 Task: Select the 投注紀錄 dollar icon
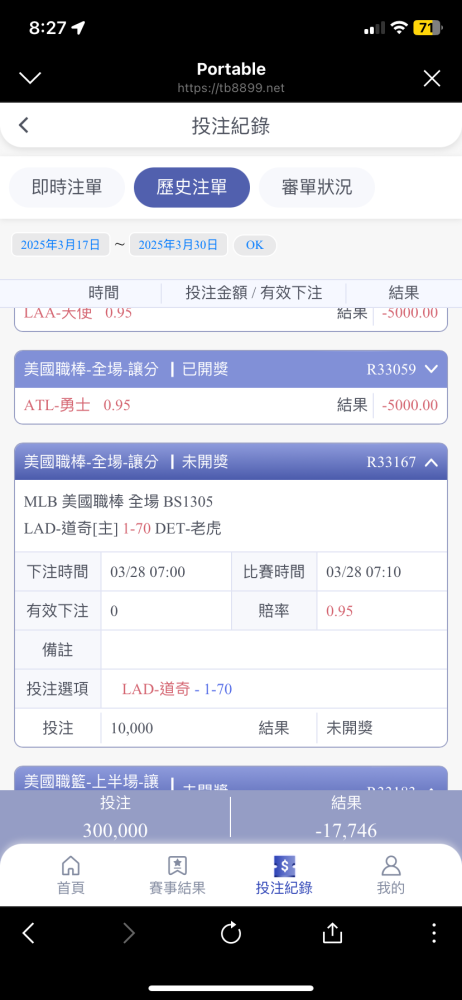click(284, 865)
